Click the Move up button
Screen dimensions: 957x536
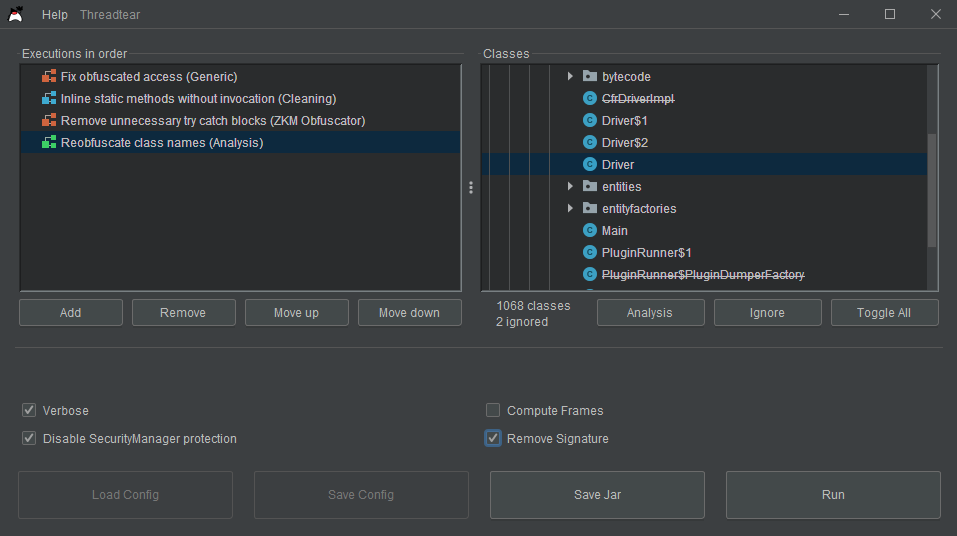297,313
